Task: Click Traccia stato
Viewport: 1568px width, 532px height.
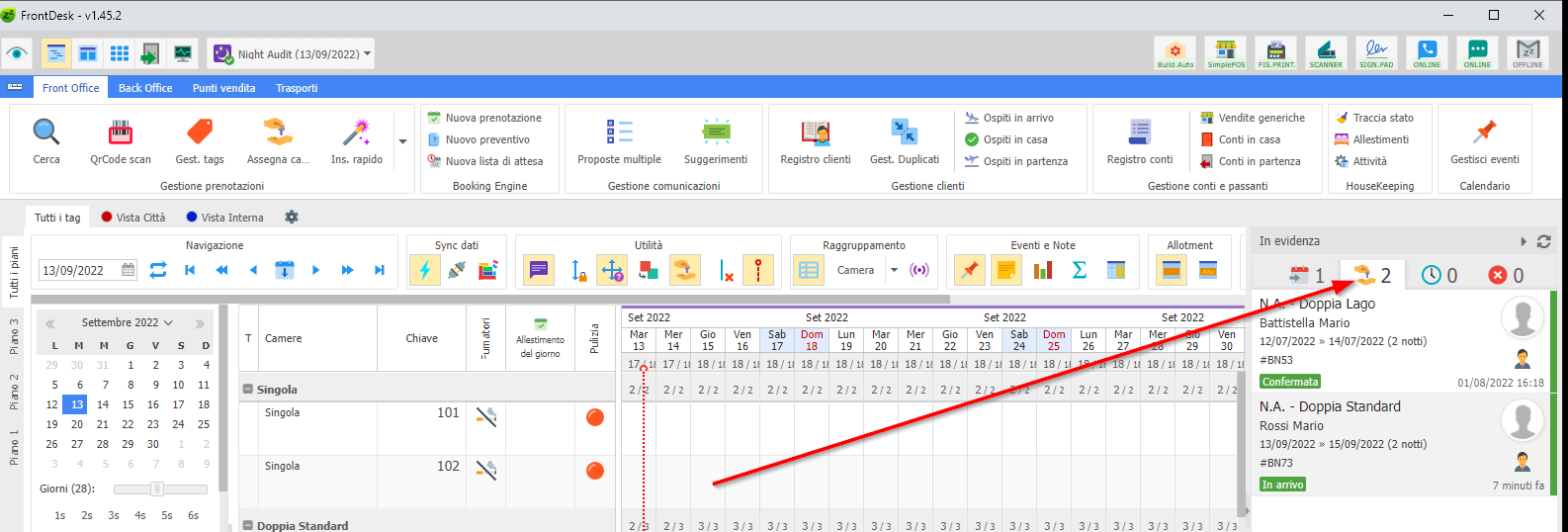Action: click(x=1374, y=118)
